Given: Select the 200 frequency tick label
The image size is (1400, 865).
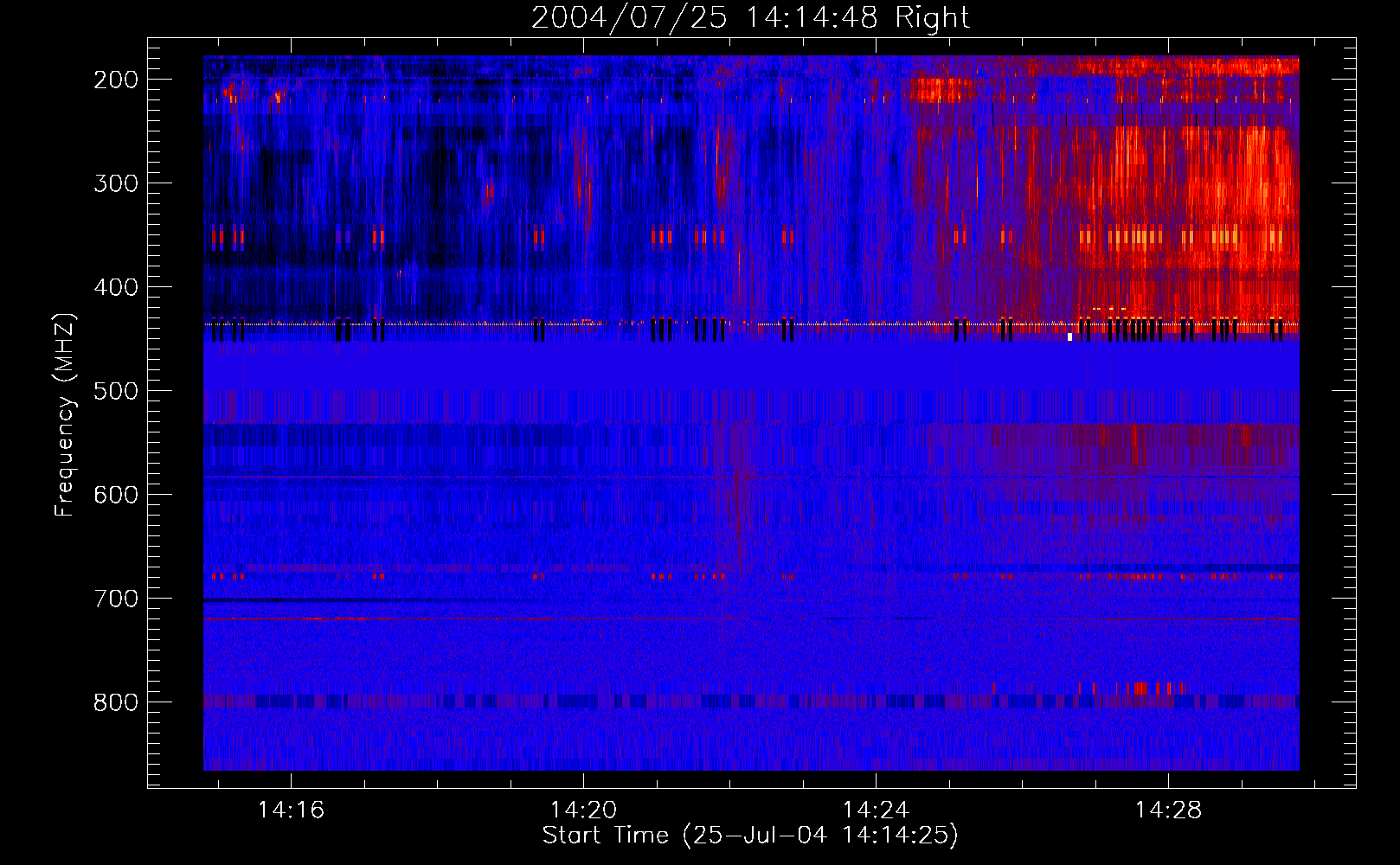Looking at the screenshot, I should tap(116, 80).
